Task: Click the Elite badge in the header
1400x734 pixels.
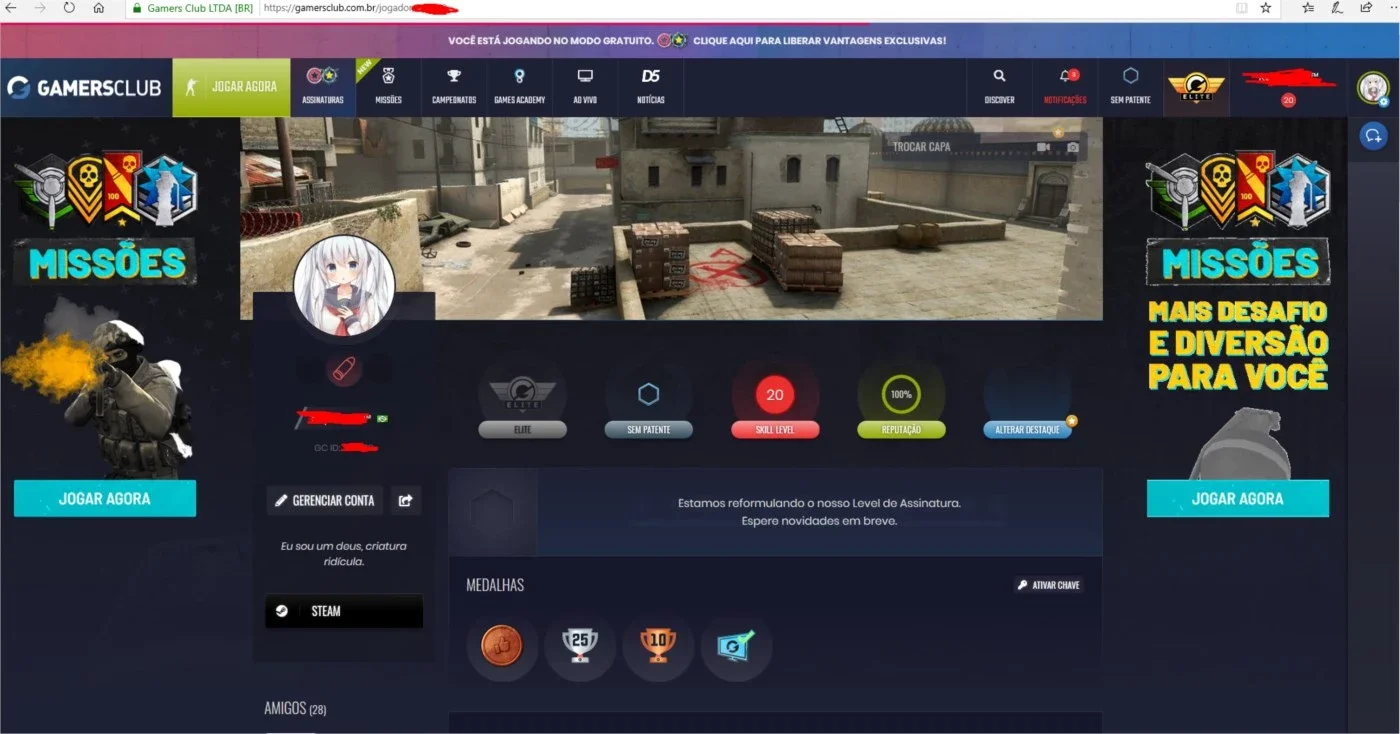Action: (1197, 87)
